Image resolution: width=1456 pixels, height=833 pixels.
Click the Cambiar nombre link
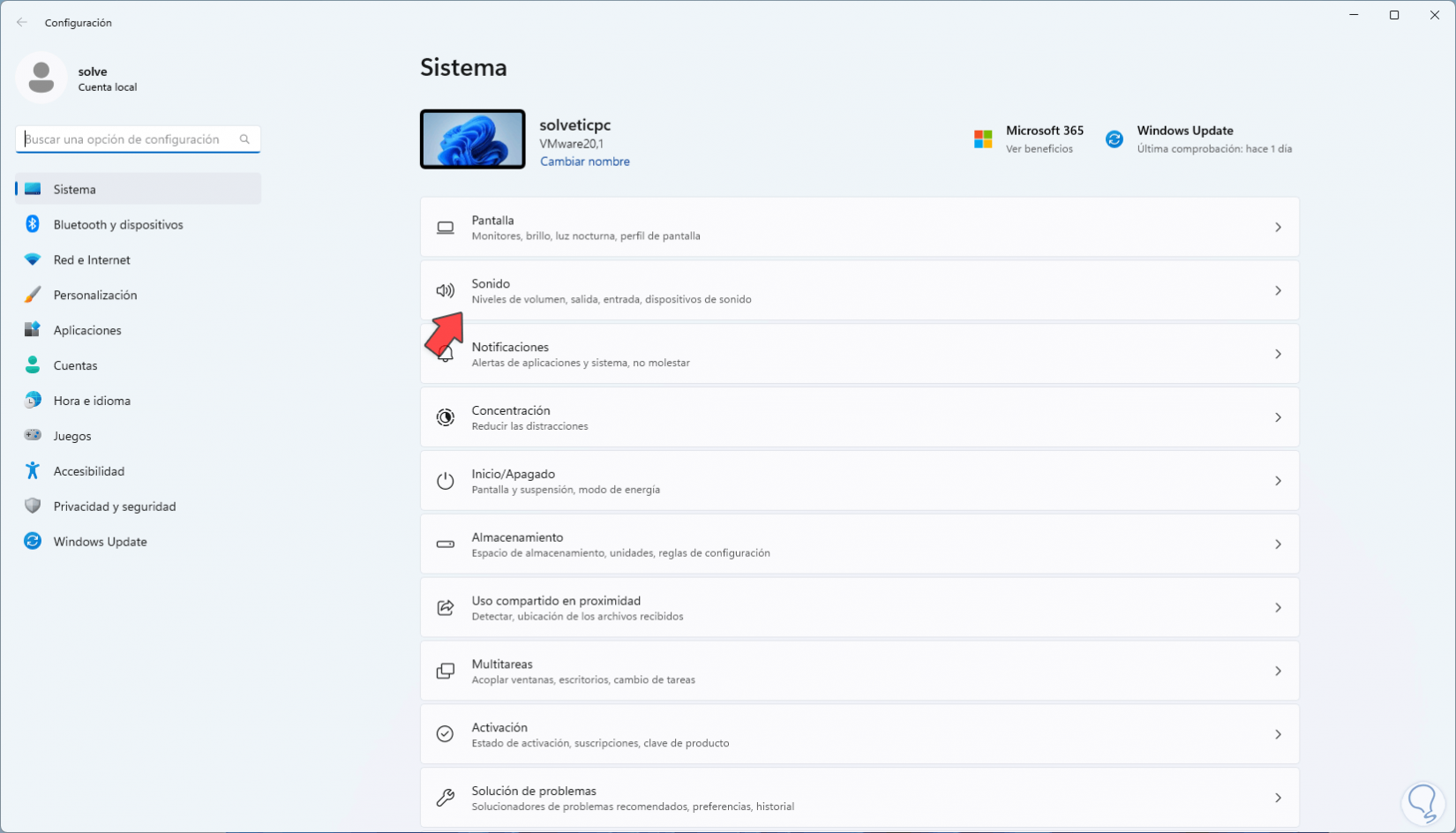point(585,161)
